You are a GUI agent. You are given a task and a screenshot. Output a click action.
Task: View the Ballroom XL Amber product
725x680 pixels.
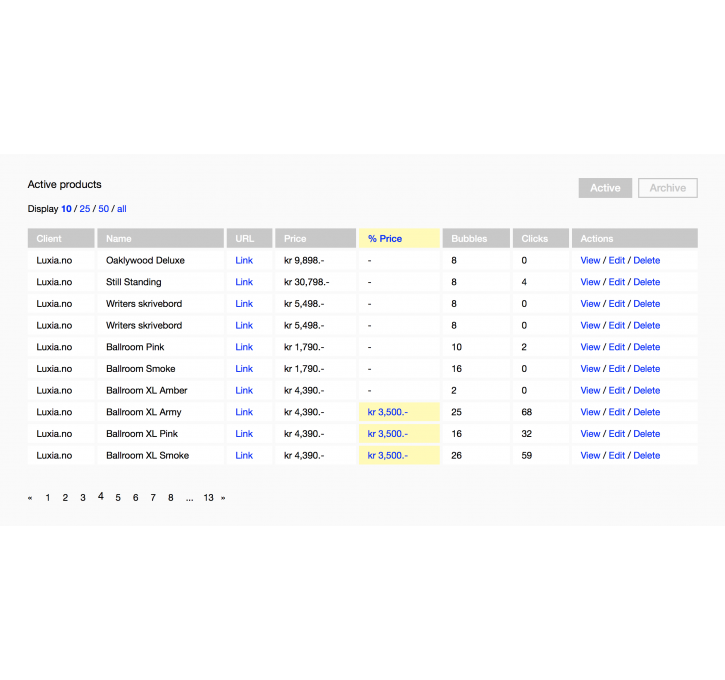[590, 390]
